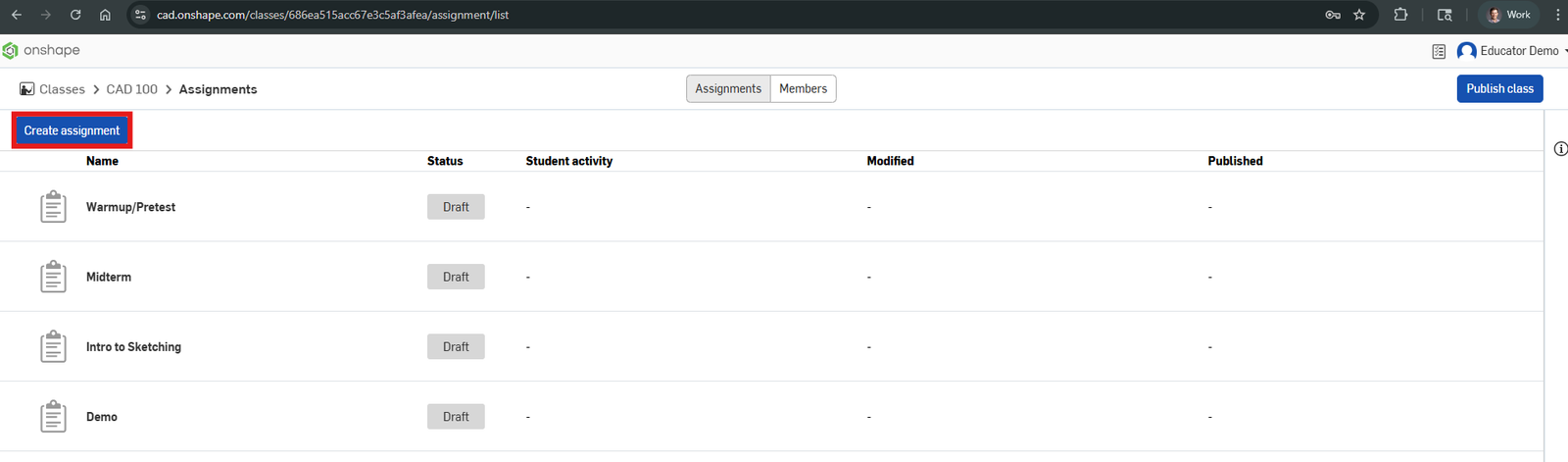The image size is (1568, 462).
Task: Click the Create assignment button
Action: pyautogui.click(x=72, y=130)
